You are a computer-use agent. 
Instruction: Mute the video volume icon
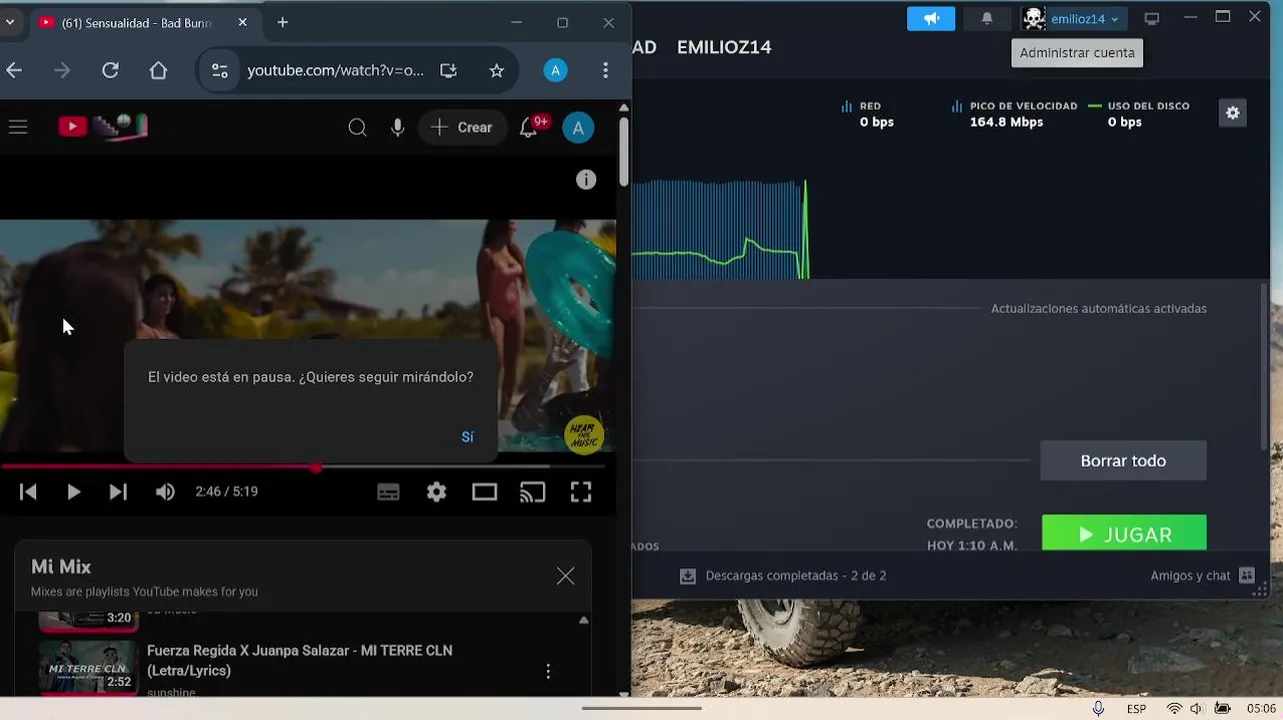(165, 491)
